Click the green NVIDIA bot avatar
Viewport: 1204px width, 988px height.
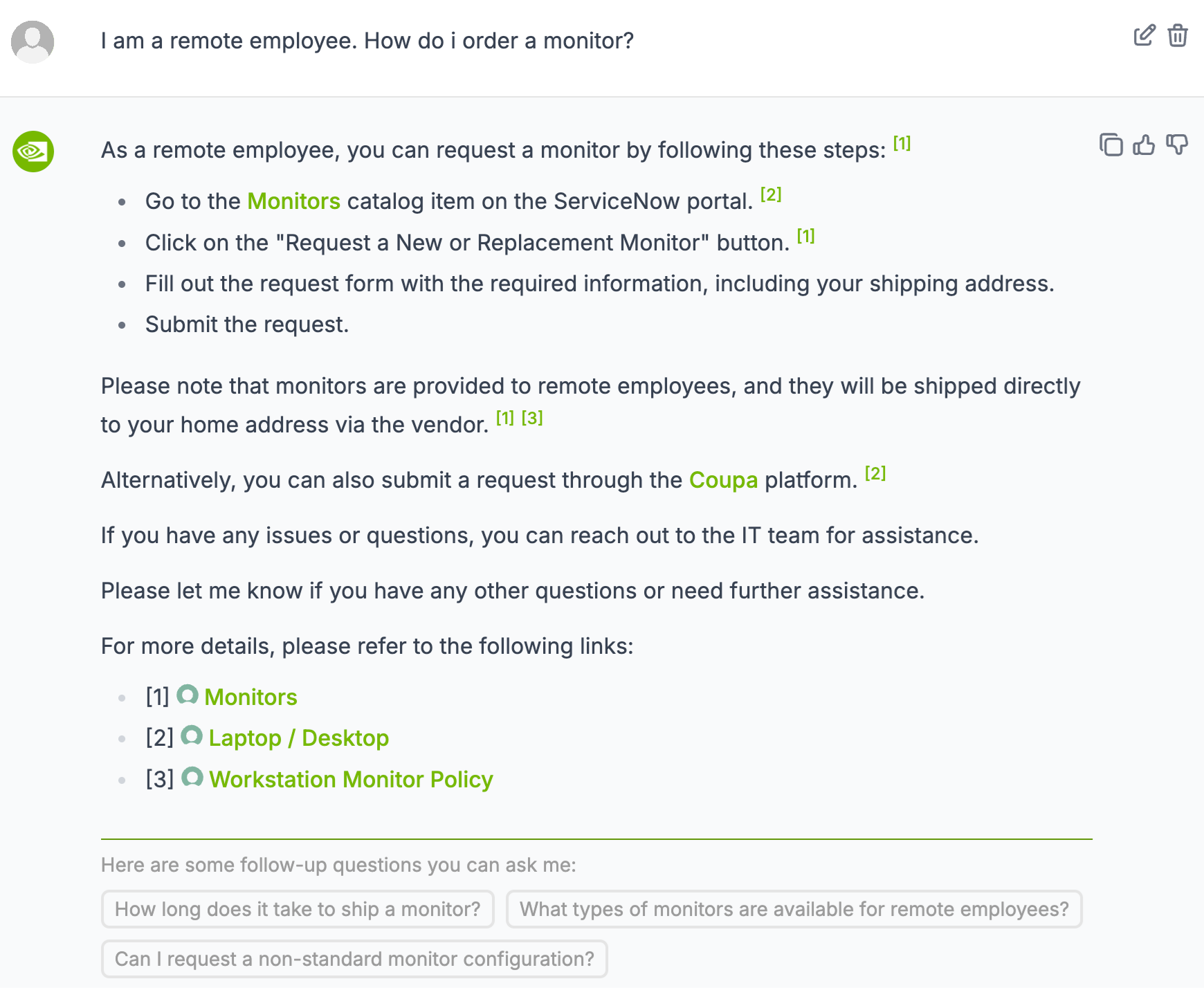(33, 152)
